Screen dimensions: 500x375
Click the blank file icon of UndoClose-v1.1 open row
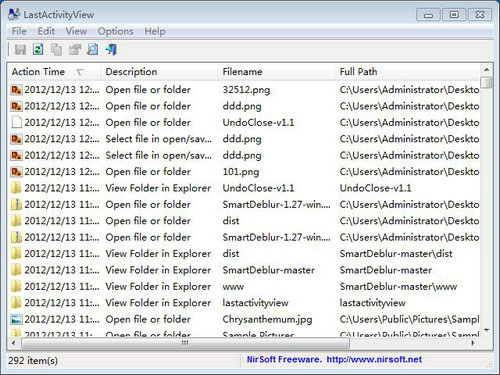tap(16, 122)
